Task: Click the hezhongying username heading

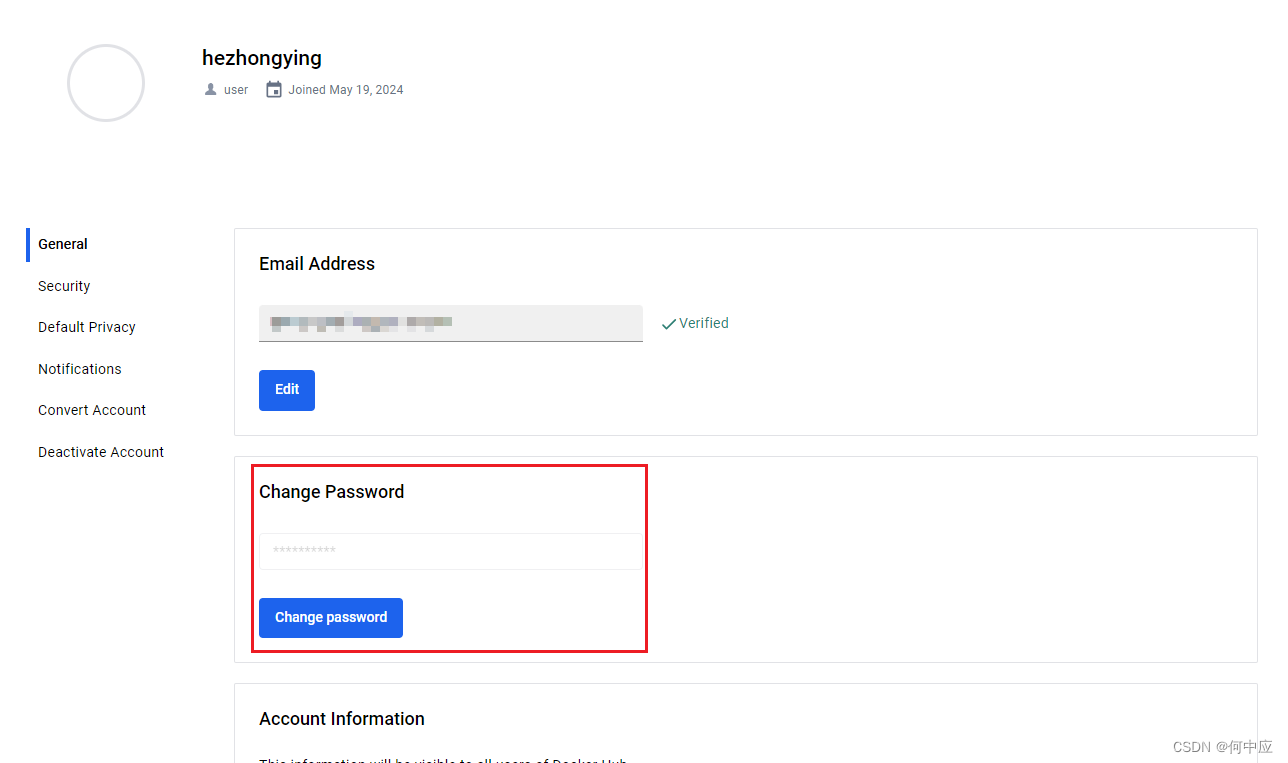Action: coord(262,58)
